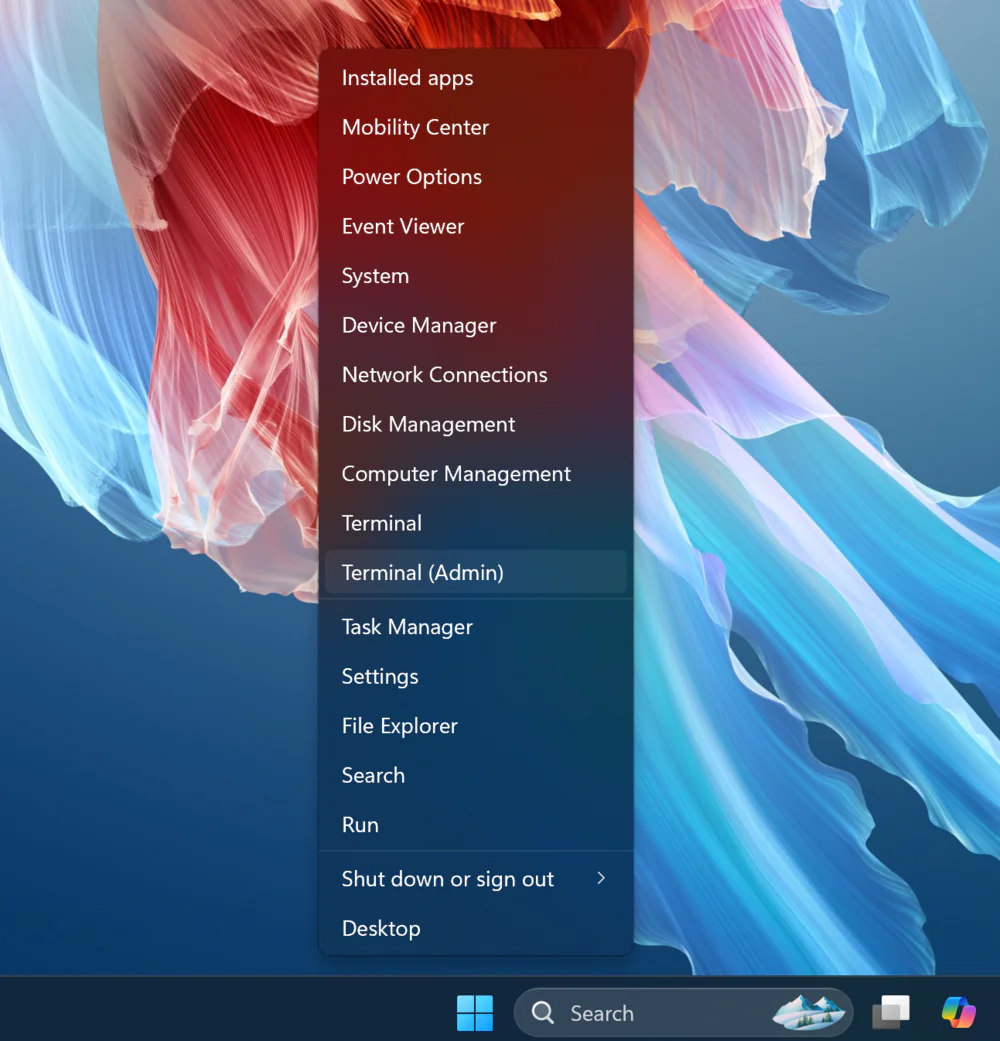Choose Network Connections
The height and width of the screenshot is (1041, 1000).
coord(475,375)
